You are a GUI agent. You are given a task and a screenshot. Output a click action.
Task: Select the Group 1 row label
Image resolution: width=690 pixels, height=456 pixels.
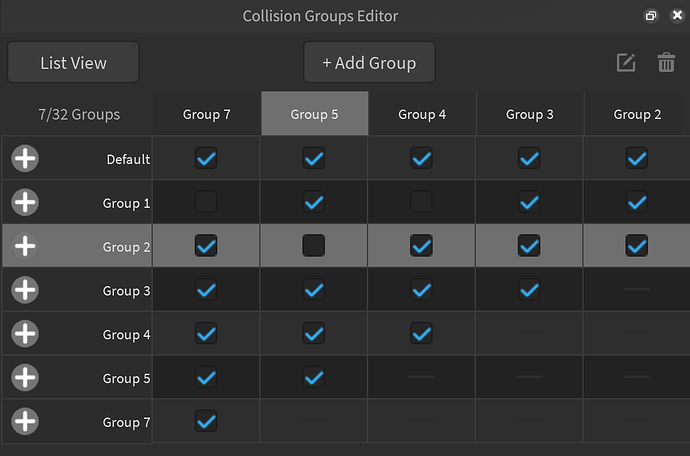(126, 203)
